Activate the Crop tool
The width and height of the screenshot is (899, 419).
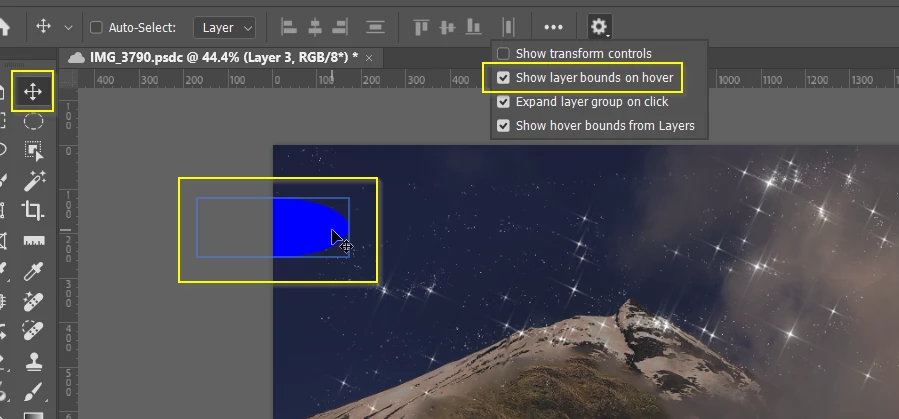click(x=33, y=211)
